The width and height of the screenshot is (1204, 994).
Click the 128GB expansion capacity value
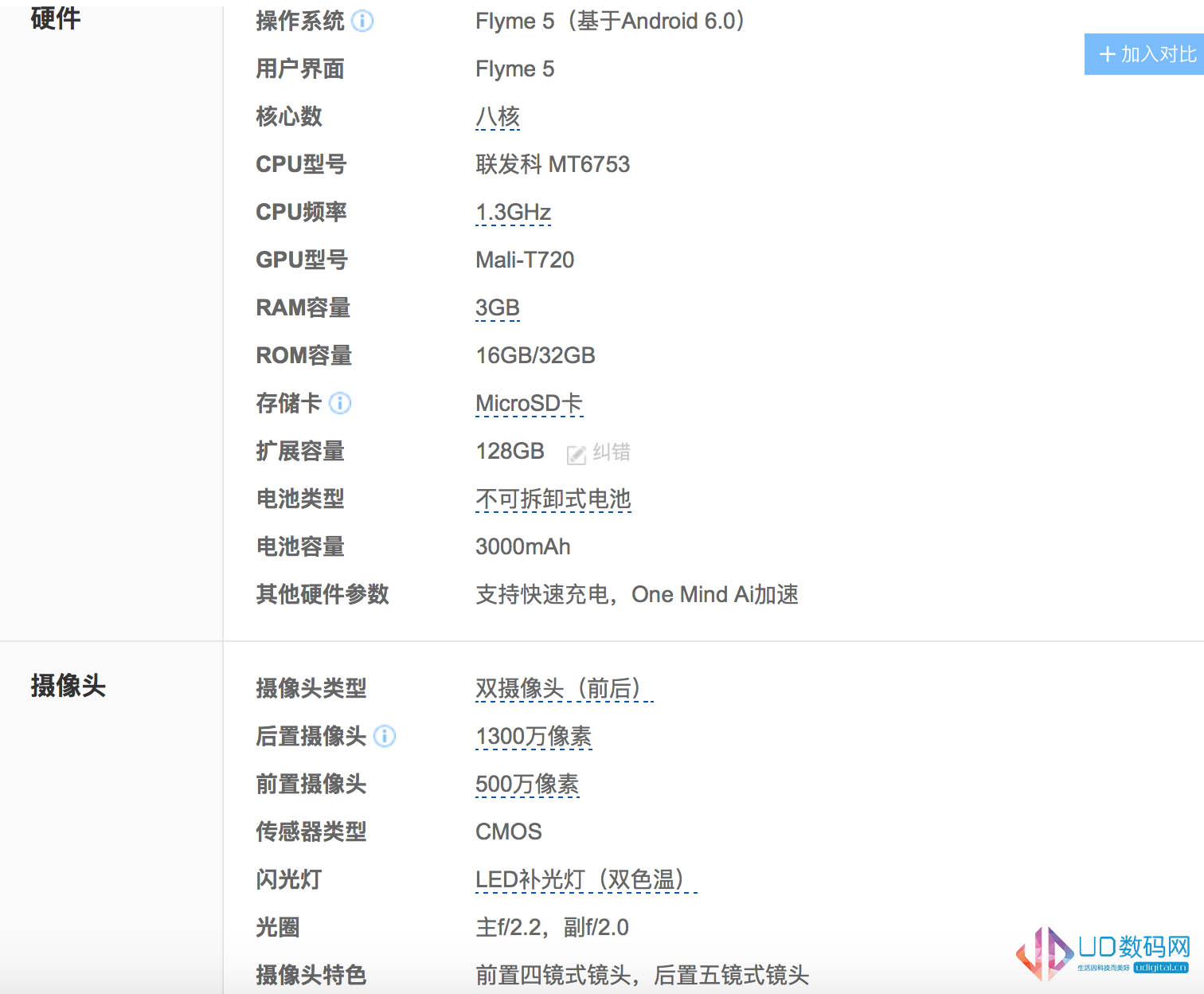tap(510, 451)
